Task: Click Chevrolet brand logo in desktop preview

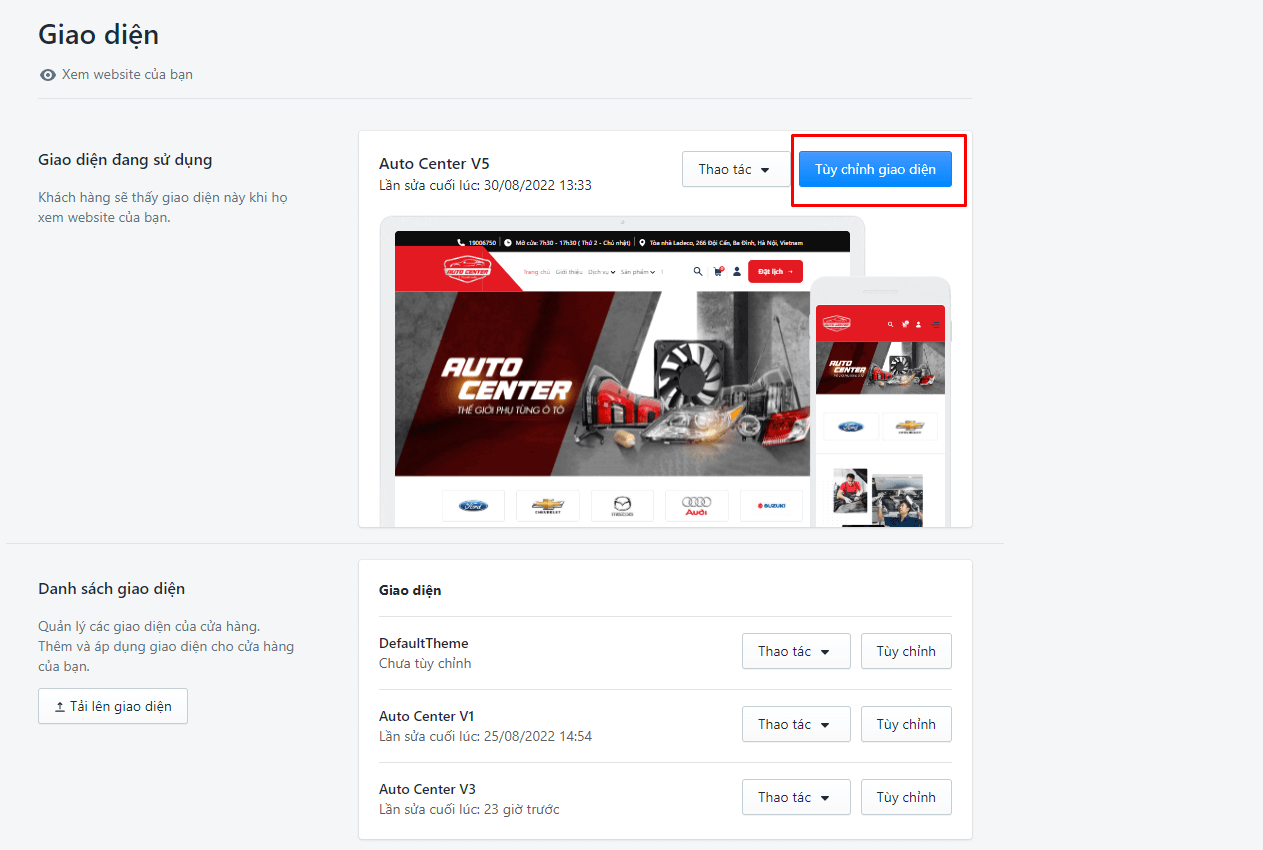Action: point(548,506)
